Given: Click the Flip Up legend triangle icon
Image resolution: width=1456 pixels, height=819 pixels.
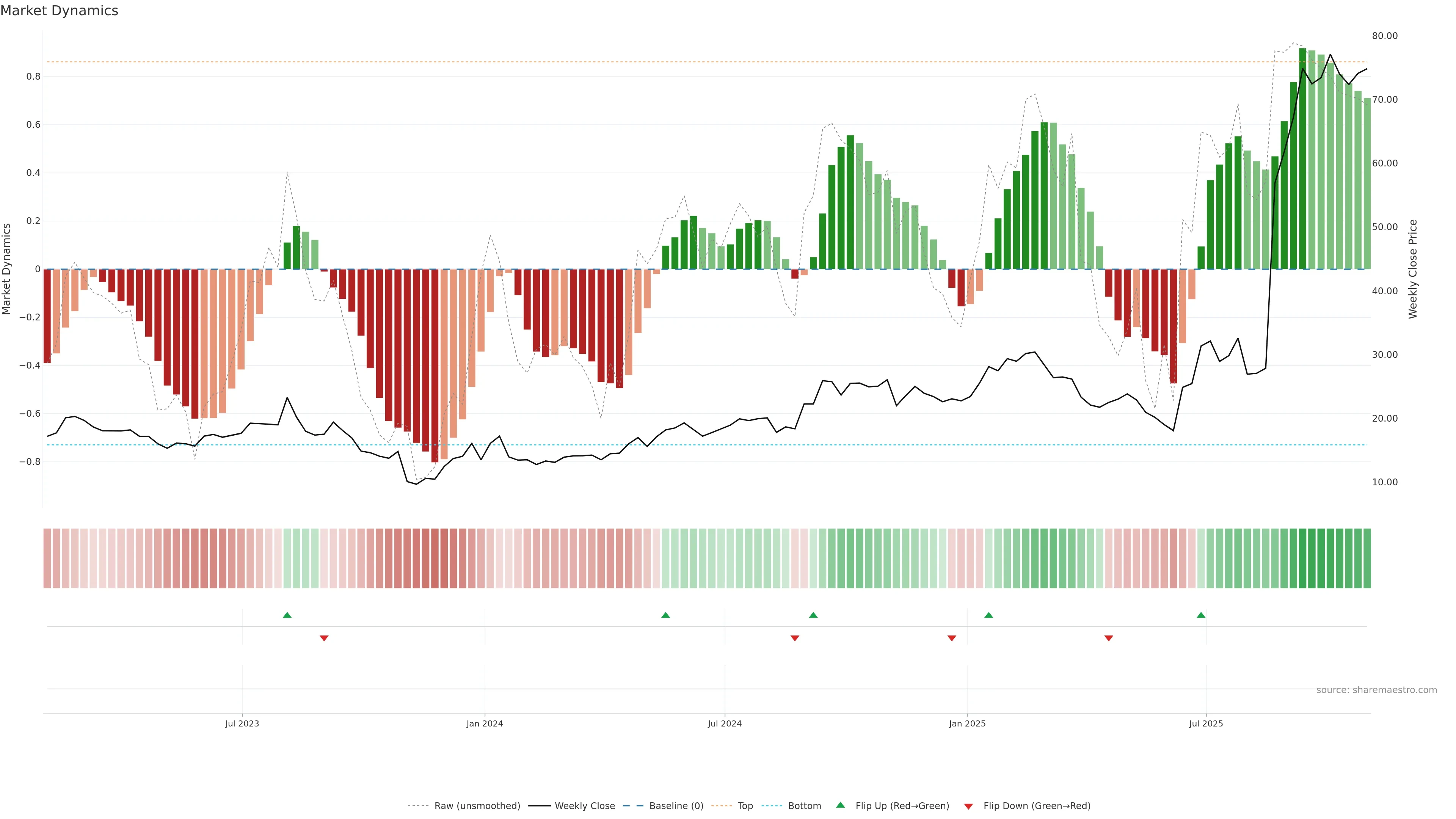Looking at the screenshot, I should [841, 805].
